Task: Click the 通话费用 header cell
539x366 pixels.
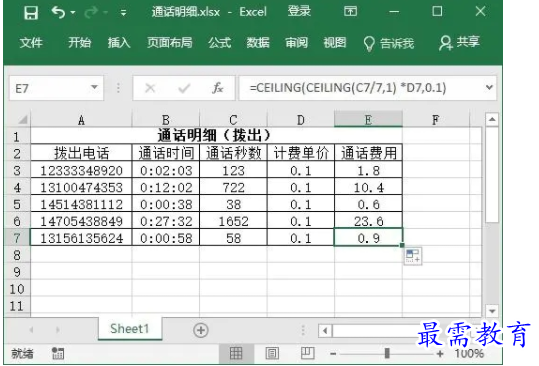Action: pyautogui.click(x=368, y=153)
